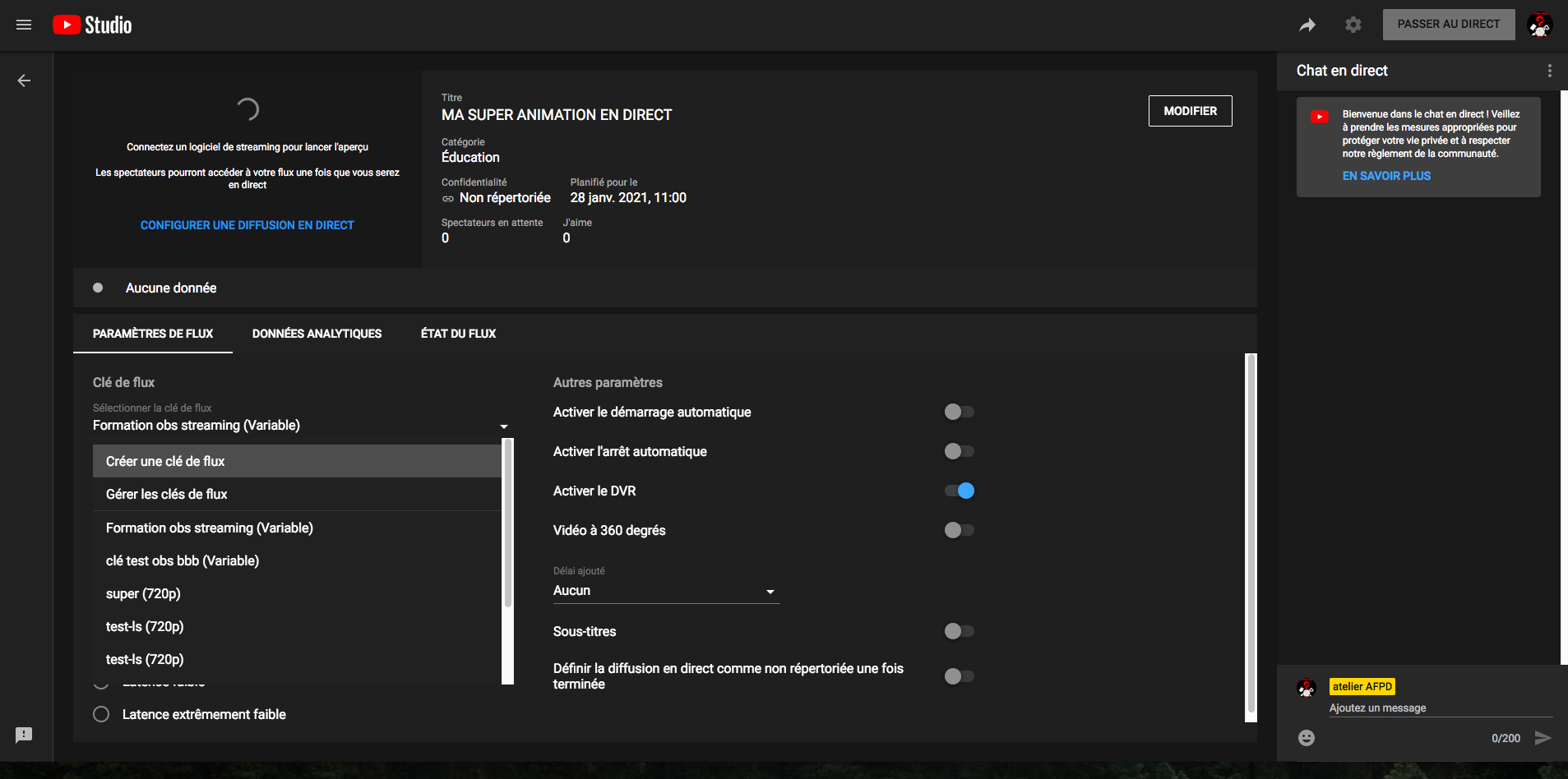Click the back arrow in sidebar

point(24,81)
